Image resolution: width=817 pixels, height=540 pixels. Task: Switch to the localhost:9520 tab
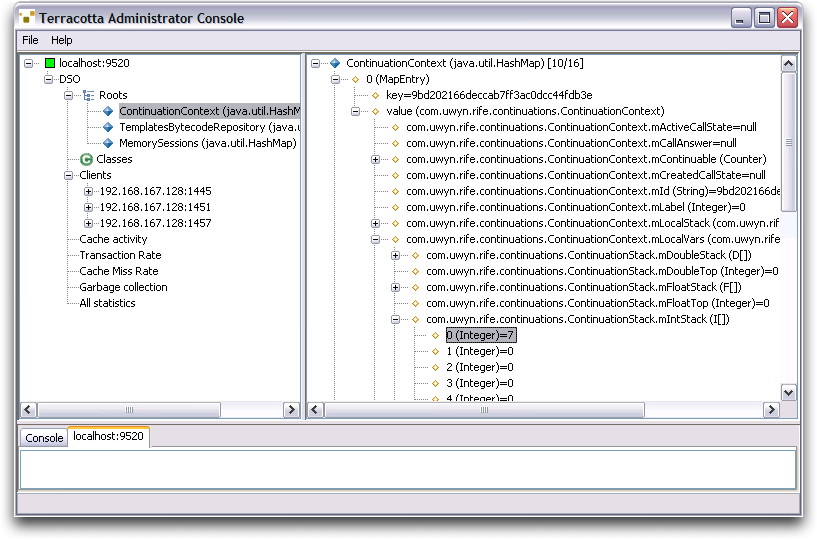point(108,436)
